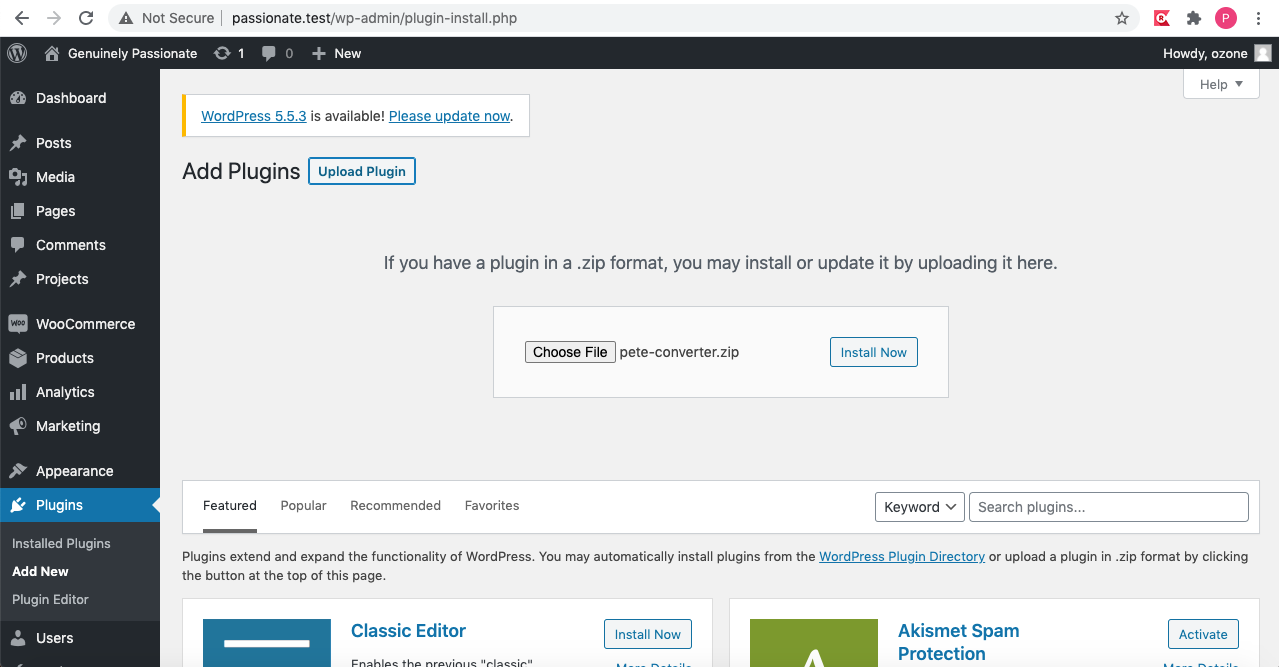Open the WordPress Plugin Directory link

tap(902, 556)
